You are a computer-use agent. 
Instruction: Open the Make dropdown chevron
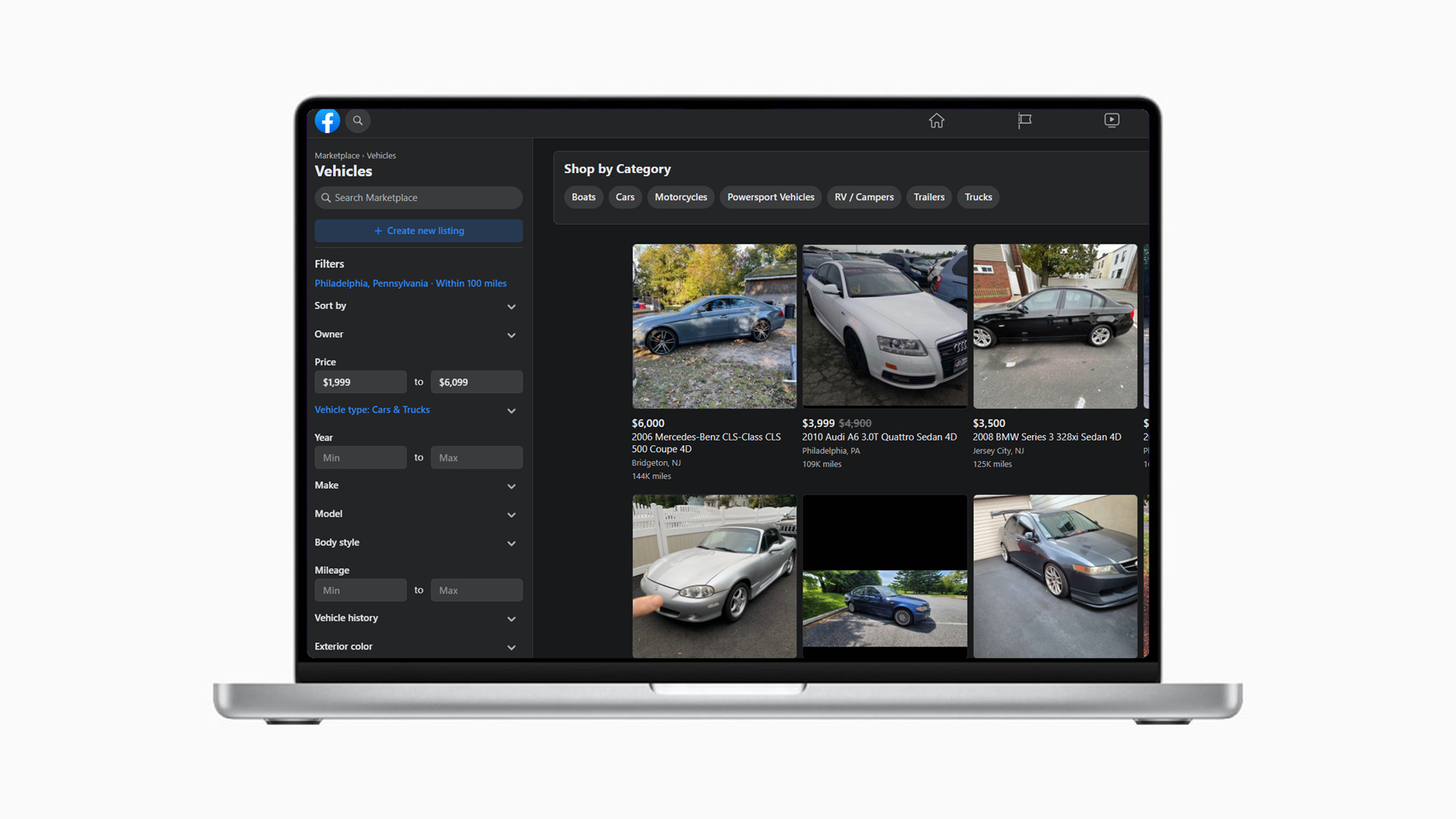click(x=511, y=486)
